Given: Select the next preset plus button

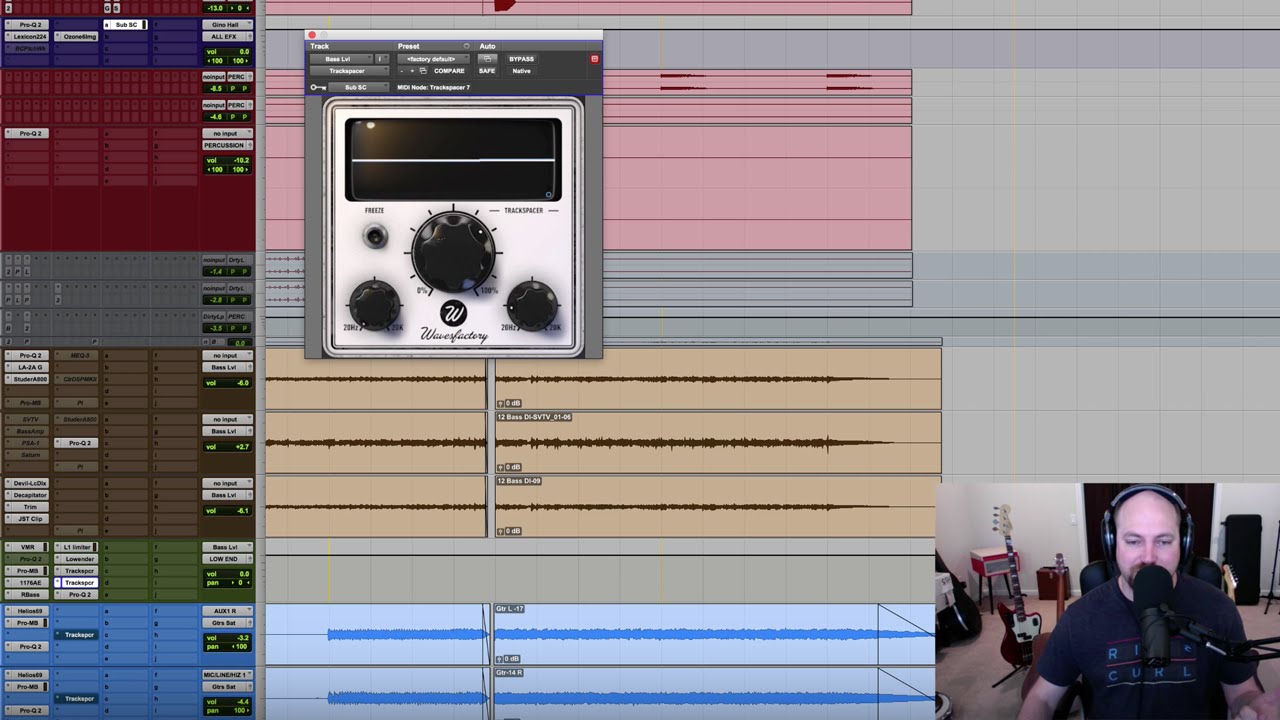Looking at the screenshot, I should tap(412, 71).
